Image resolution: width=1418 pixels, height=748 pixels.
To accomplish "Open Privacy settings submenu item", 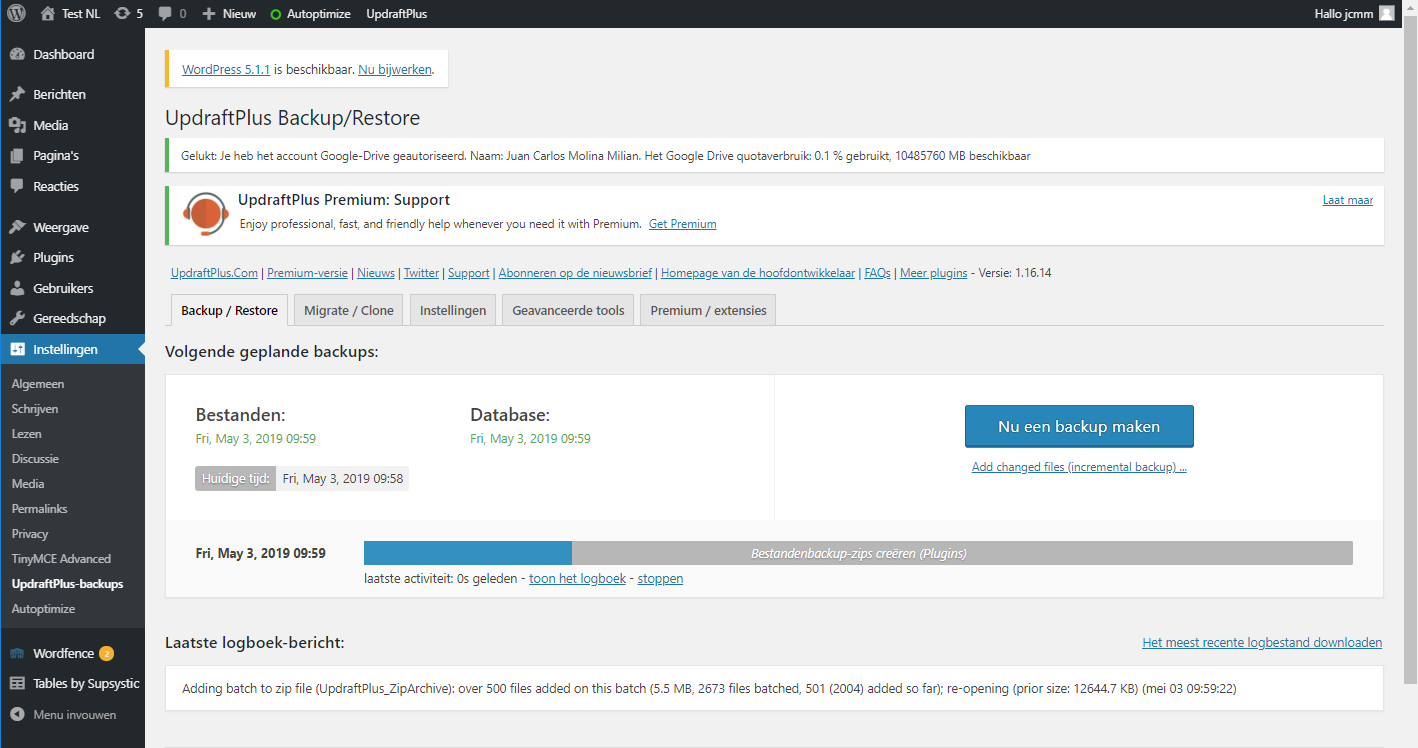I will coord(30,534).
